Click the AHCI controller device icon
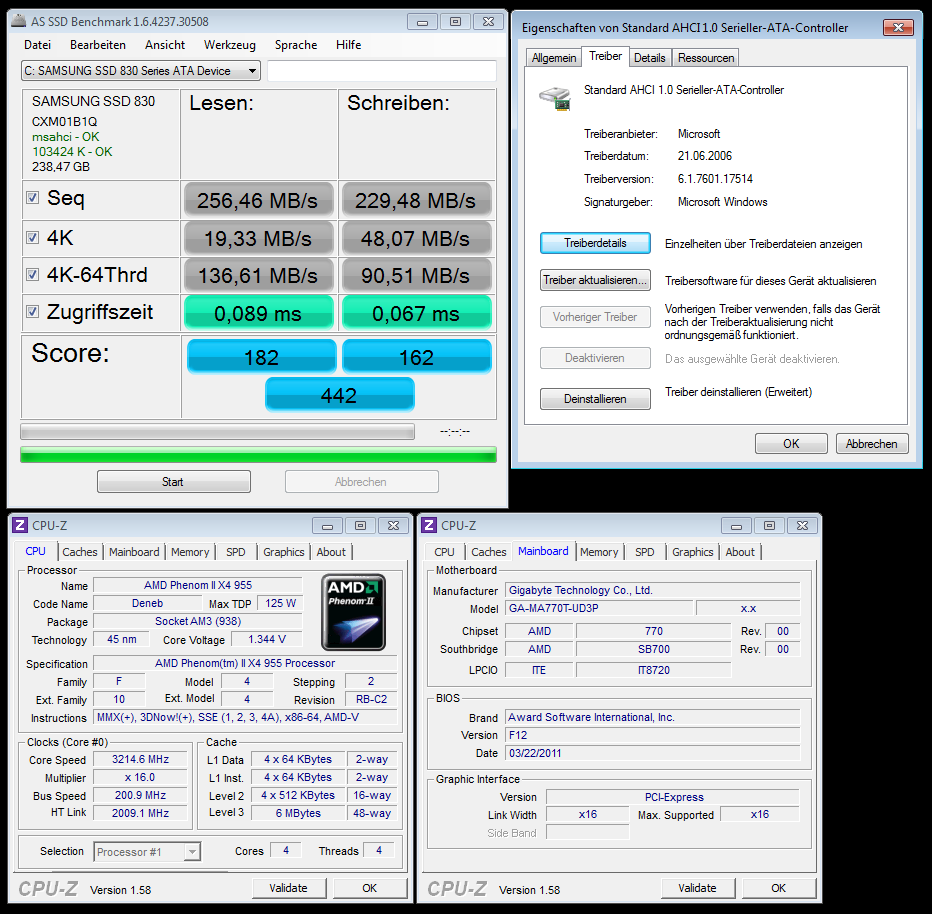Screen dimensions: 932x914 tap(555, 99)
